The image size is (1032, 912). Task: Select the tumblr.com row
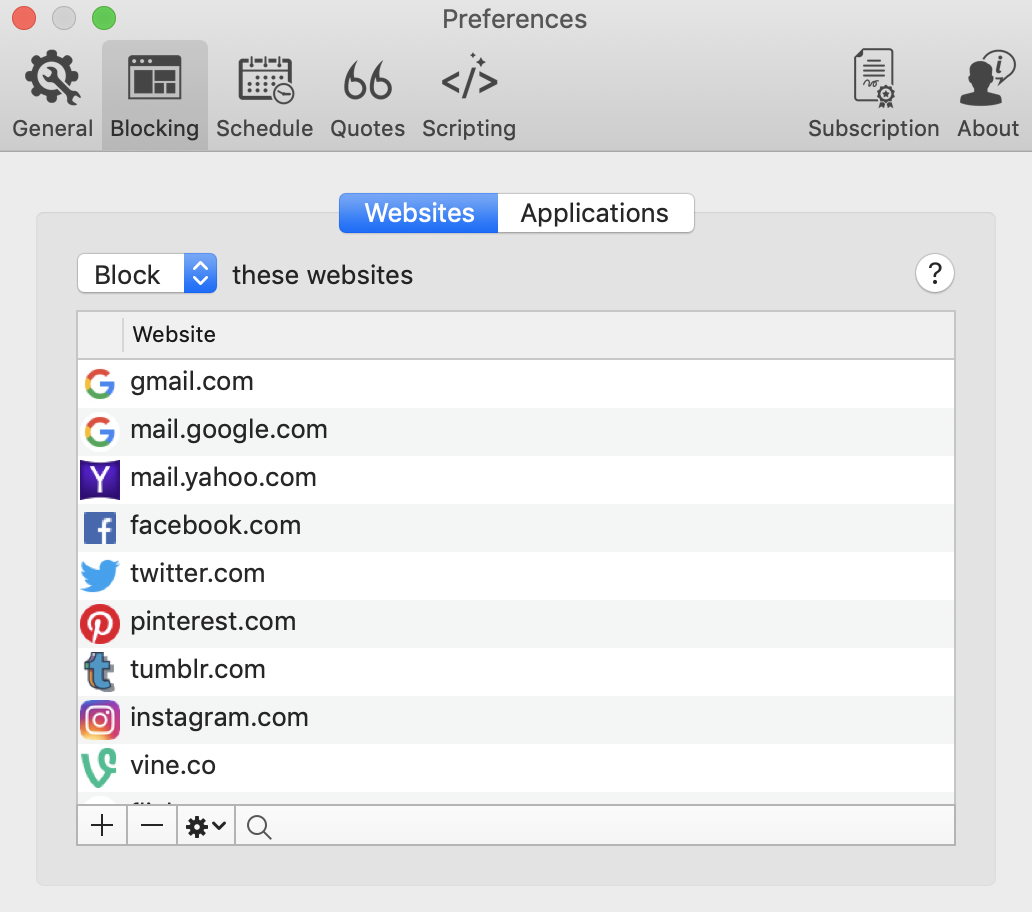point(515,671)
